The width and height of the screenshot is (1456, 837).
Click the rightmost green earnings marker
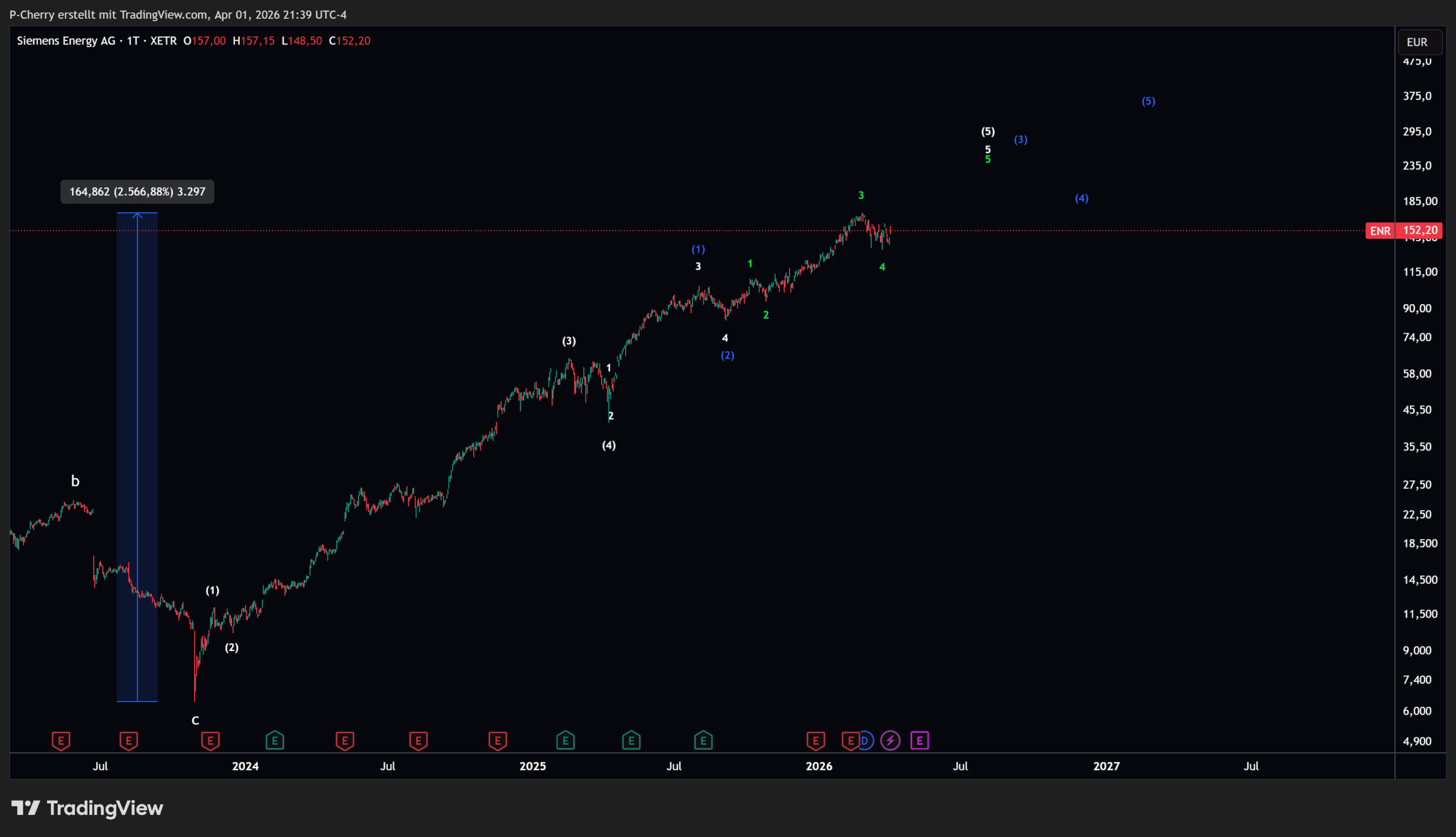coord(703,740)
